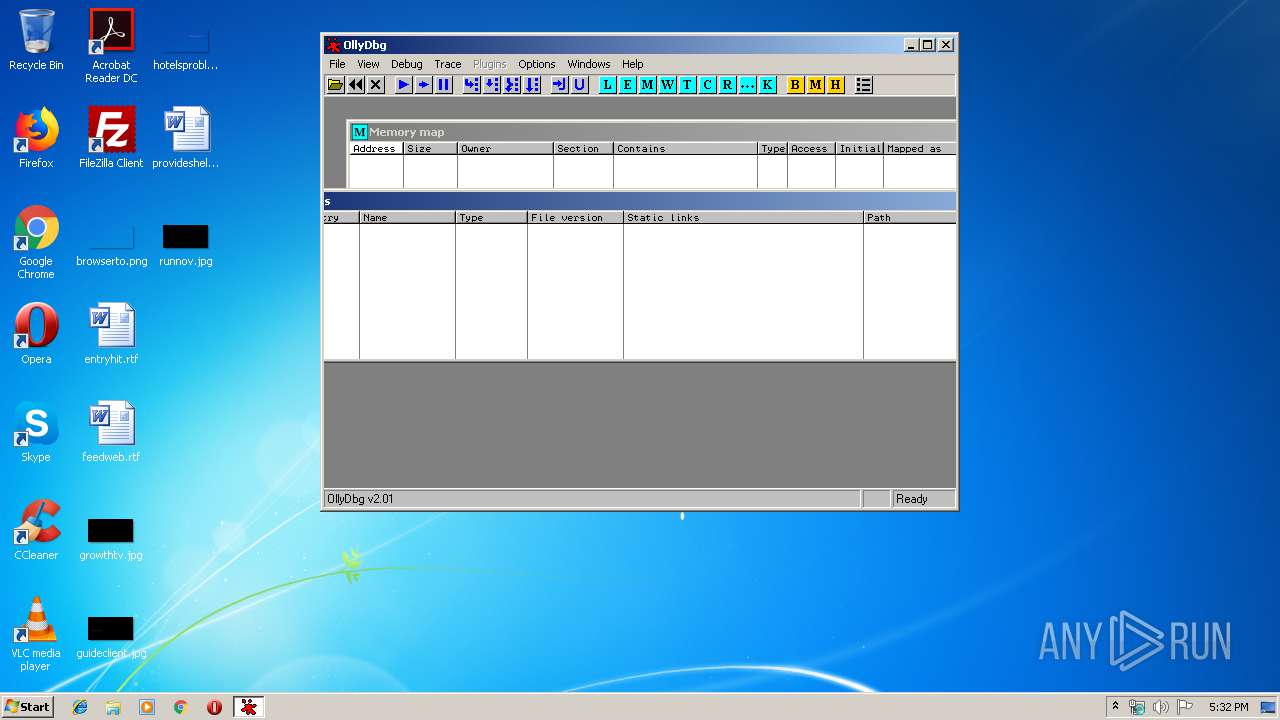The image size is (1280, 720).
Task: Click the Ready status bar field
Action: pos(923,499)
